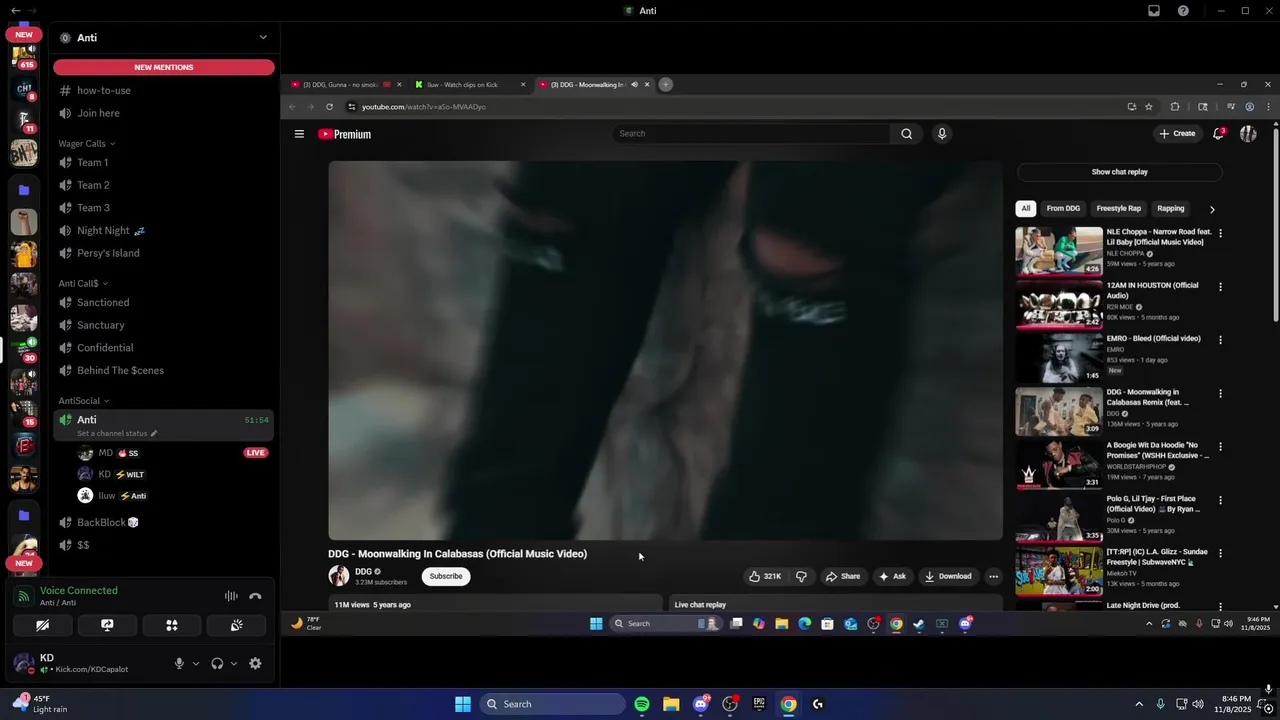Open the YouTube account avatar menu

click(1248, 134)
